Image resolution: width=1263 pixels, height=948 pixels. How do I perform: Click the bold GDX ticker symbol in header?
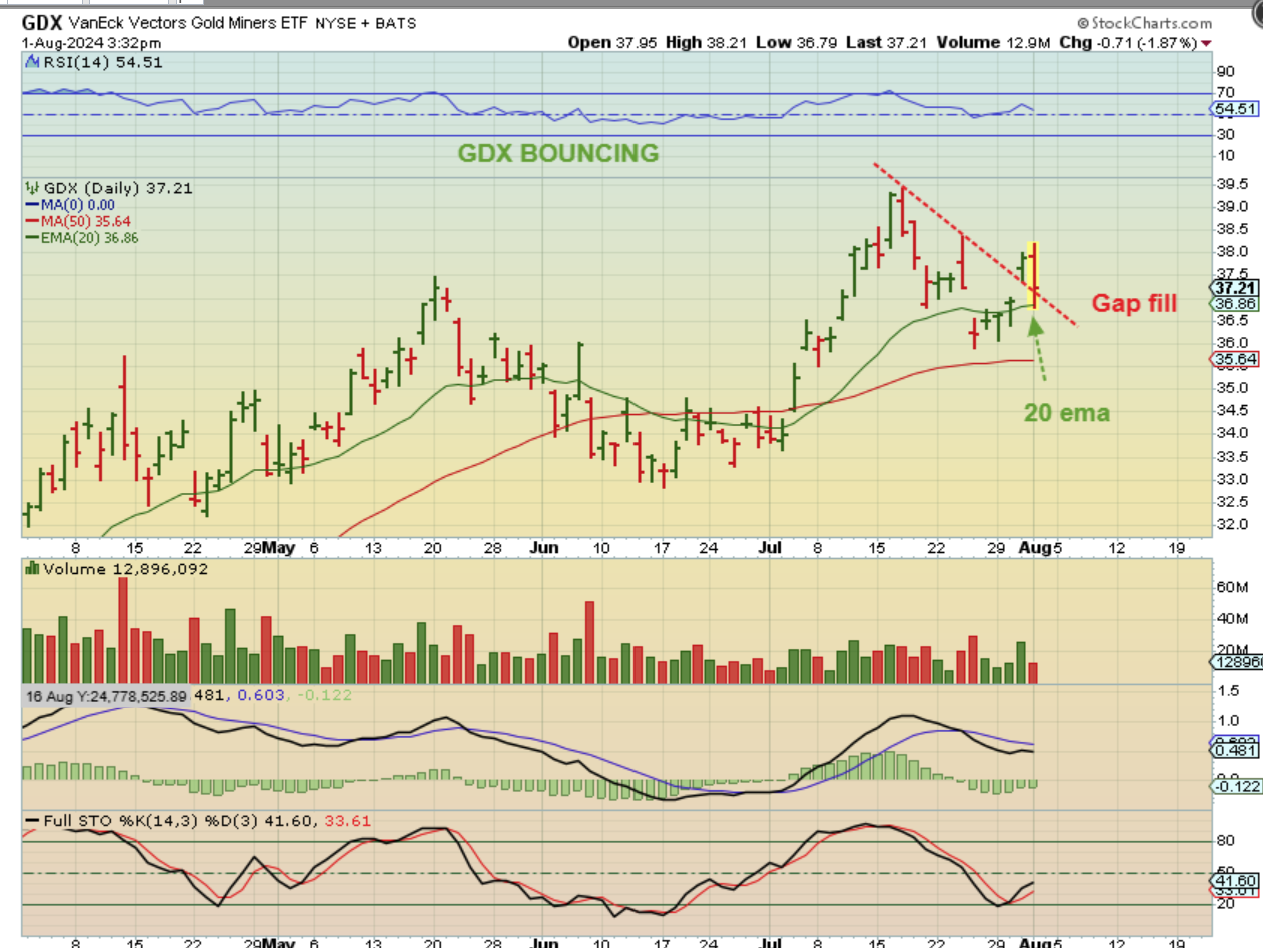(43, 22)
